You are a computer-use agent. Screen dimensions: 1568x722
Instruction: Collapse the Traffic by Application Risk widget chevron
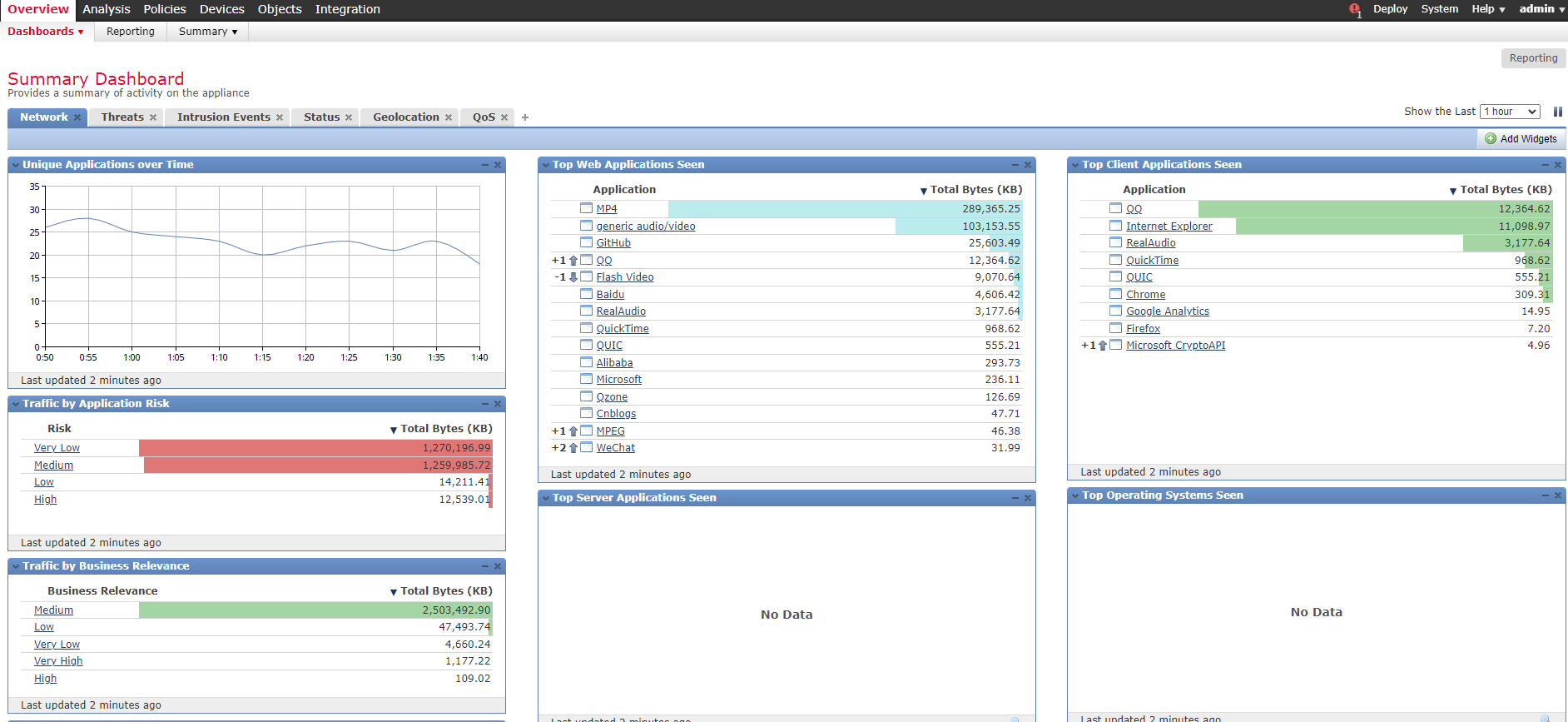(x=16, y=404)
